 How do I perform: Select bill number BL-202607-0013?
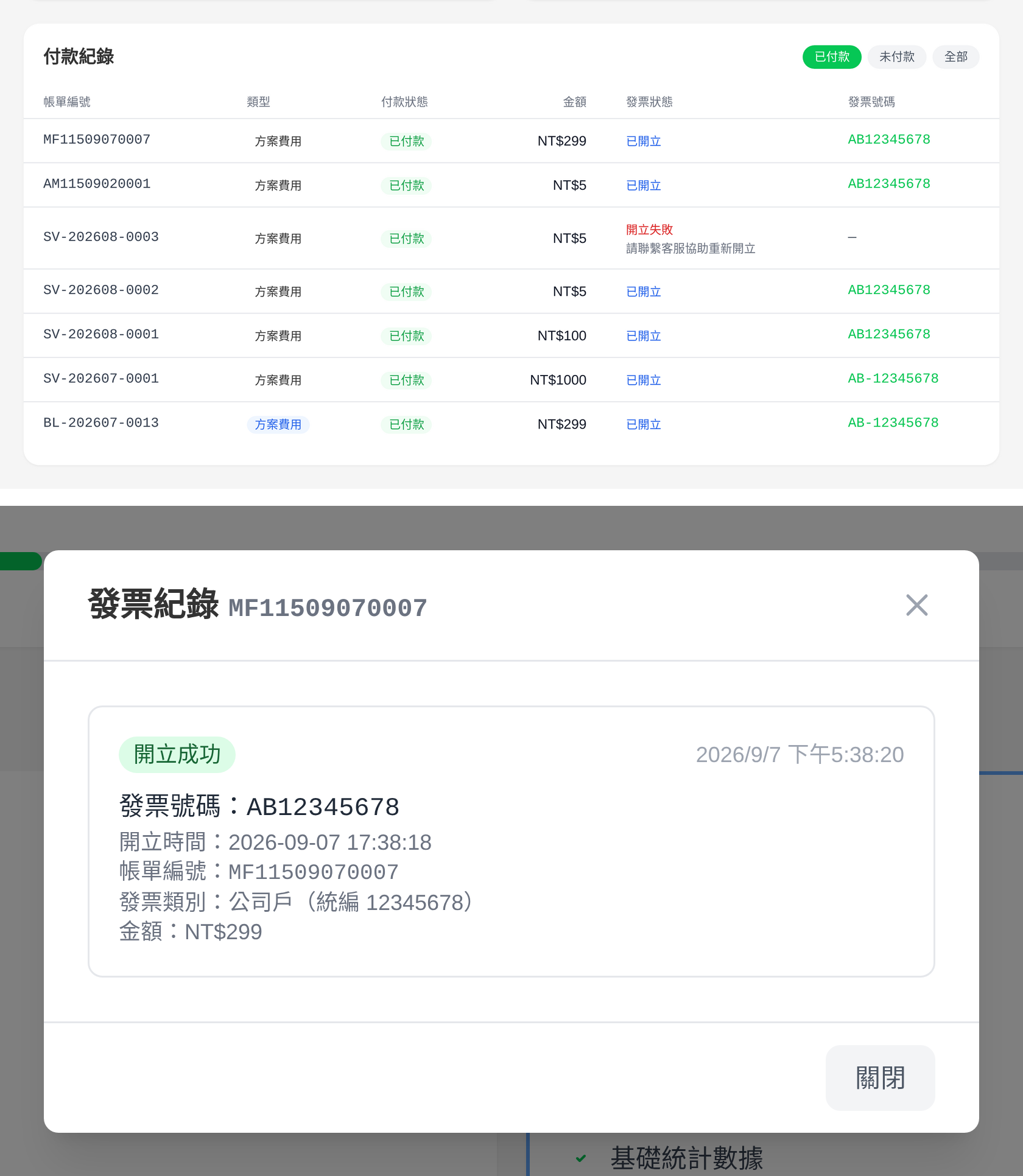tap(101, 423)
